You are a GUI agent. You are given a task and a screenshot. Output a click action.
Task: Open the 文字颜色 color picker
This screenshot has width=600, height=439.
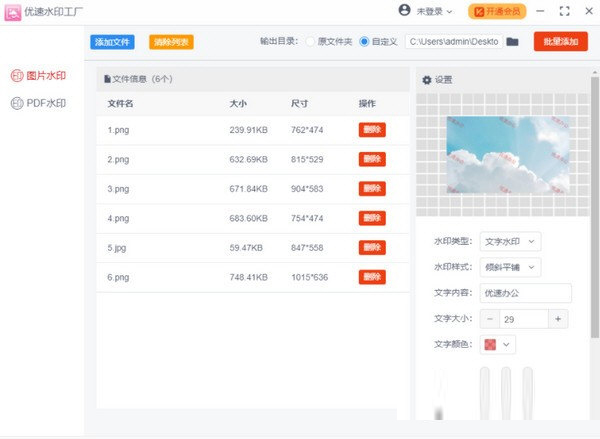point(498,345)
